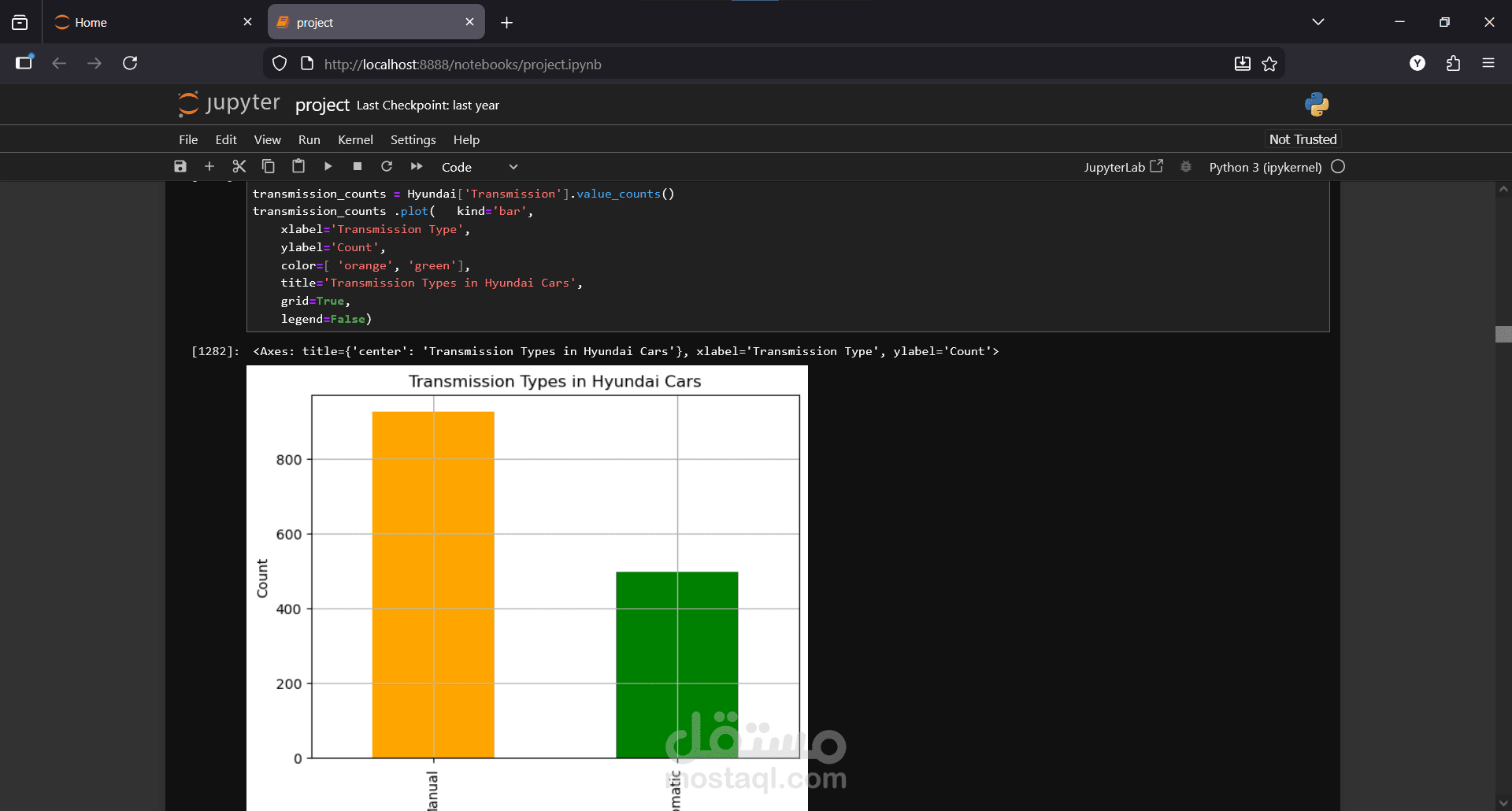Expand the browser tab list chevron

click(1318, 22)
